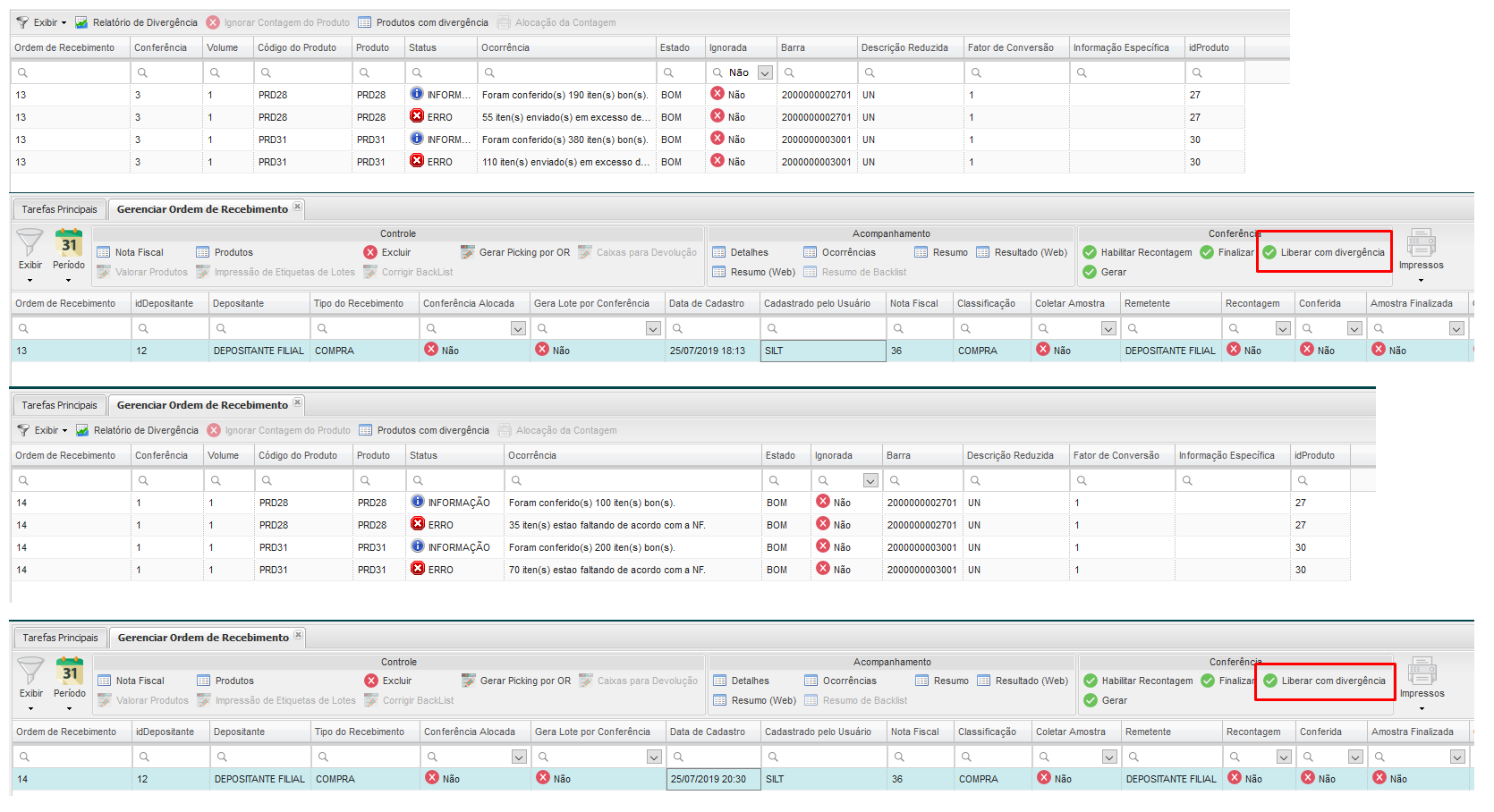Image resolution: width=1494 pixels, height=812 pixels.
Task: Open Nota Fiscal in the order 13 management panel
Action: (x=130, y=252)
